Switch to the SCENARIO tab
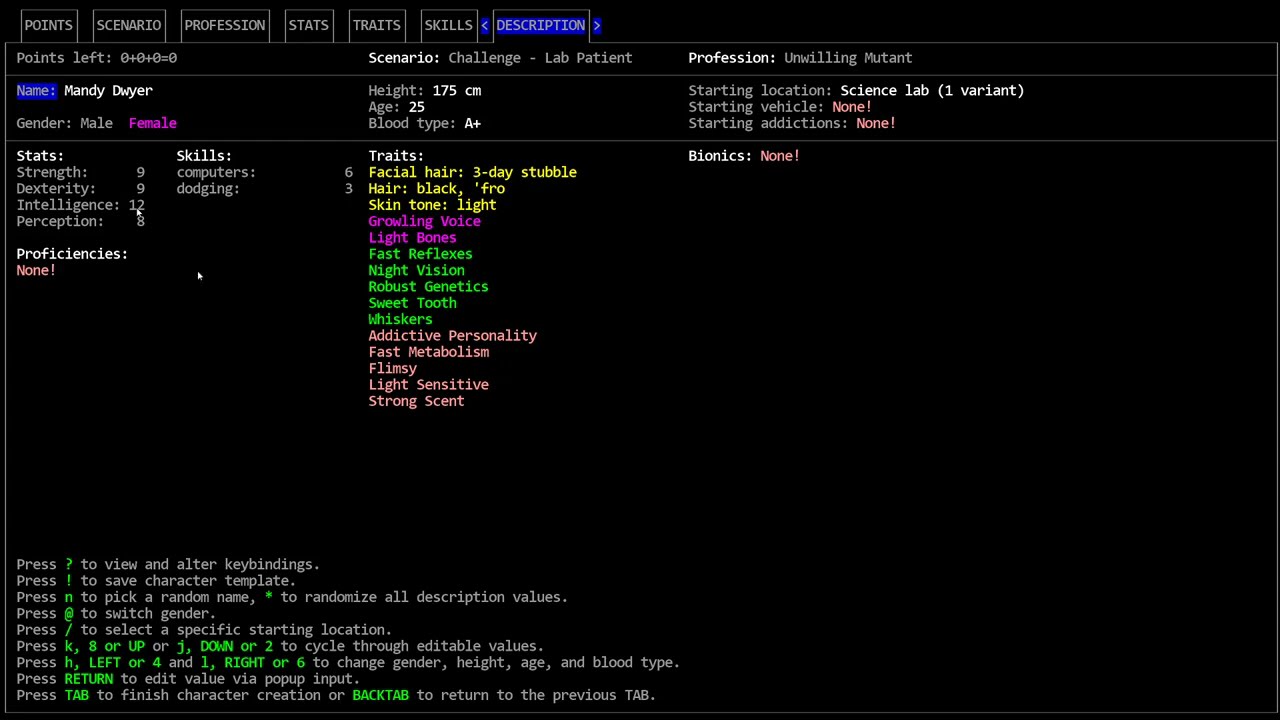 pyautogui.click(x=128, y=25)
